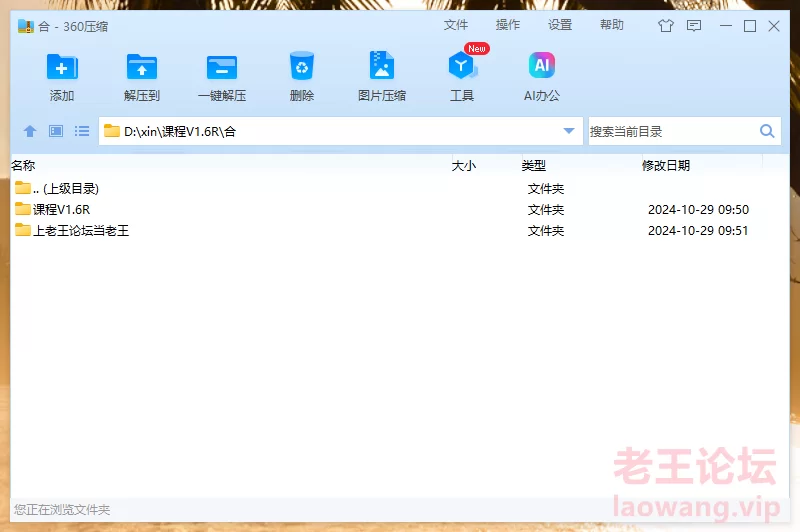Open the 文件 menu
The width and height of the screenshot is (800, 532).
pyautogui.click(x=456, y=25)
